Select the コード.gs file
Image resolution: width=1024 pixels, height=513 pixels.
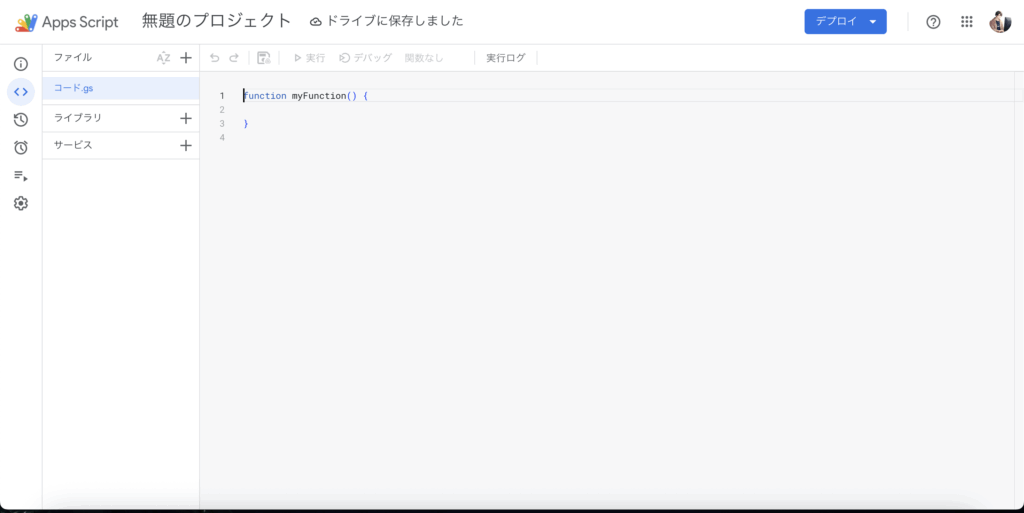[x=121, y=88]
